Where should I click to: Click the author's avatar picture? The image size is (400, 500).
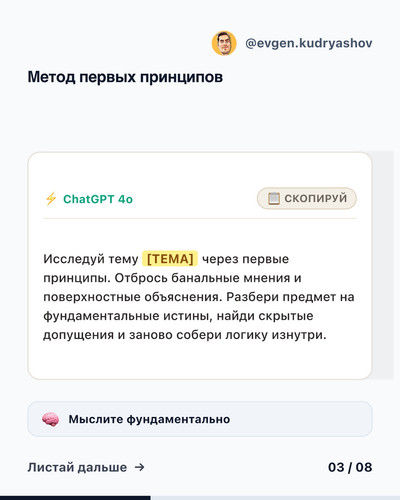pos(224,43)
